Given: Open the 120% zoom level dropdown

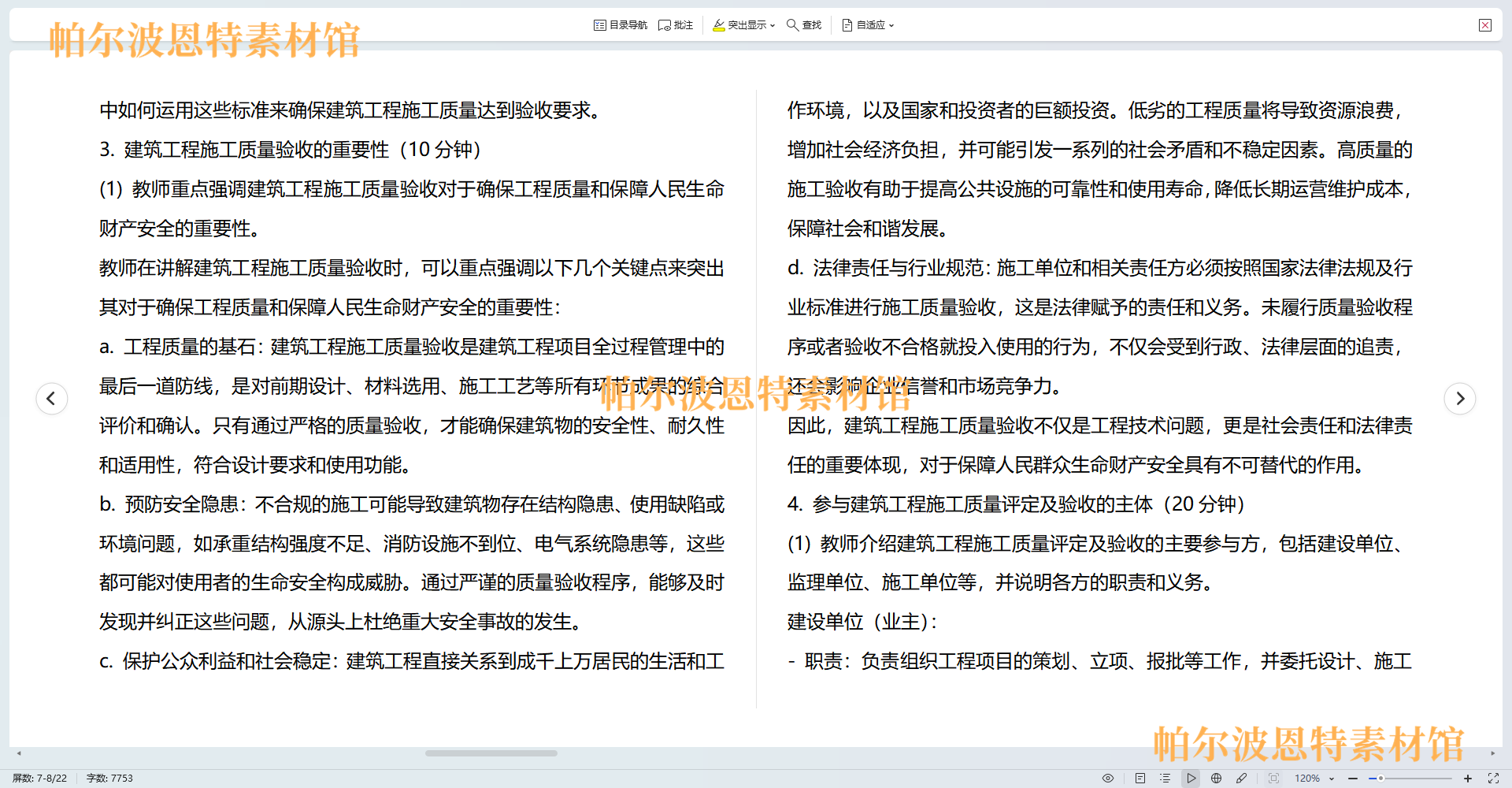Looking at the screenshot, I should tap(1314, 778).
